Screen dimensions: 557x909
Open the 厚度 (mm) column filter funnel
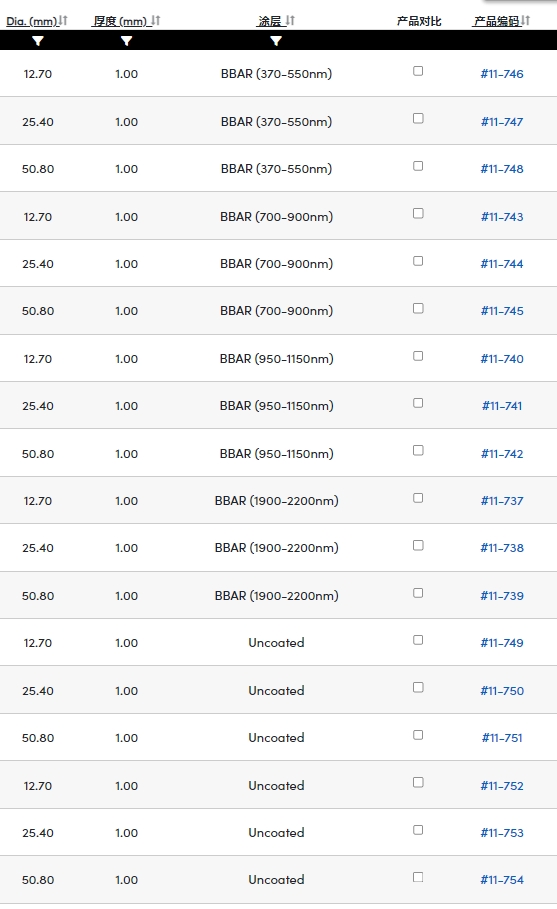(x=126, y=41)
